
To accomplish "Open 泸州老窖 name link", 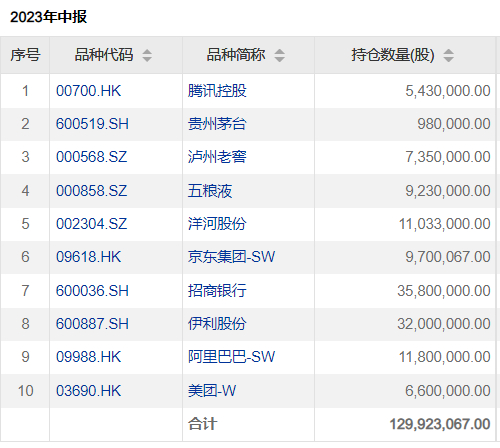I will pyautogui.click(x=217, y=157).
